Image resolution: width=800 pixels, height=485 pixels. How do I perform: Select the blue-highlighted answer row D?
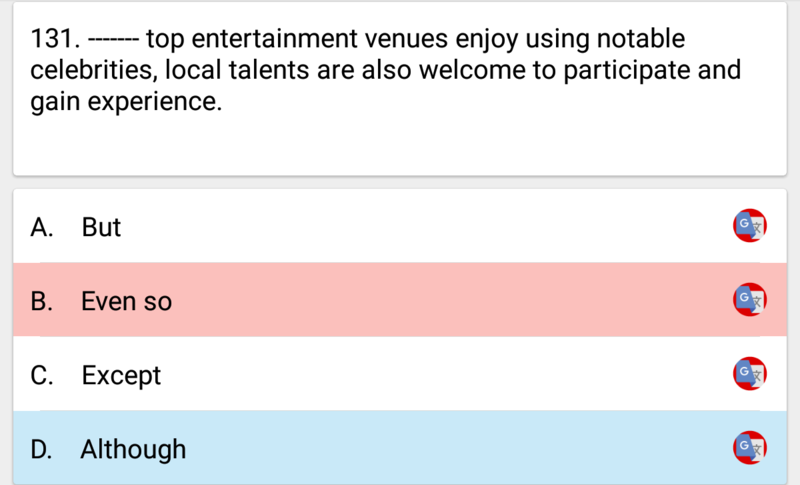(400, 448)
